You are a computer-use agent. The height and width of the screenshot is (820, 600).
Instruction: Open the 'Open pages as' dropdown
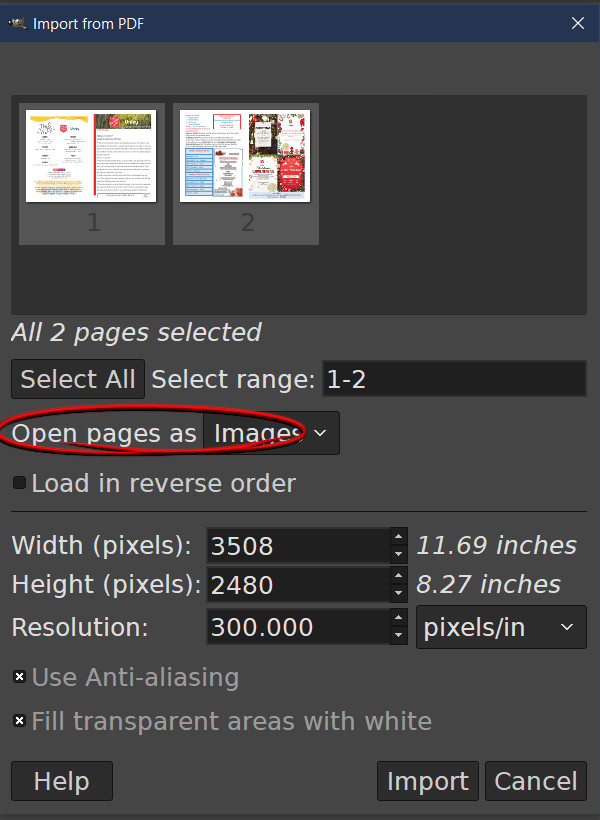pos(271,433)
